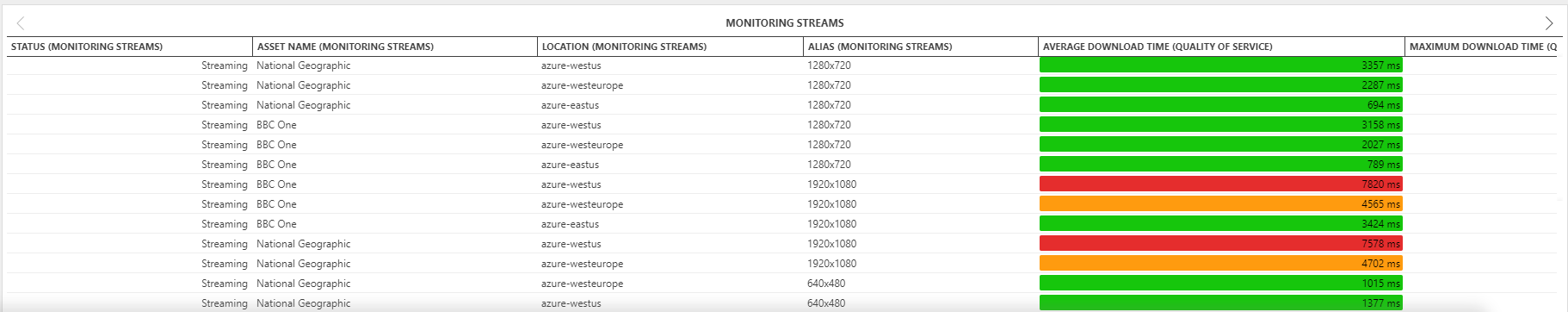Select BBC One azure-eastus 1280x720 row
Image resolution: width=1568 pixels, height=312 pixels.
pyautogui.click(x=781, y=165)
